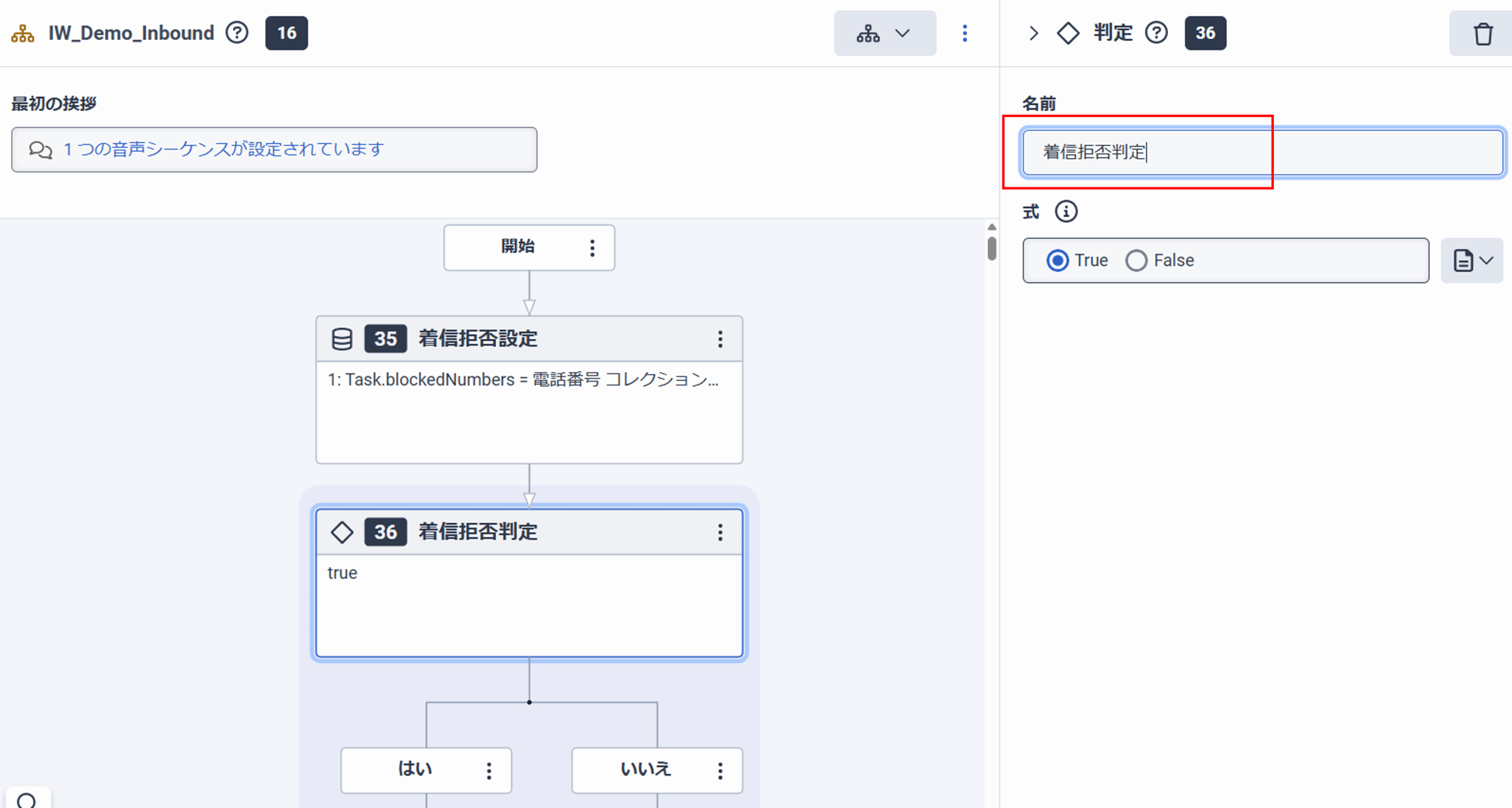The image size is (1512, 808).
Task: Select action 36 着信拒否判定 title
Action: coord(478,531)
